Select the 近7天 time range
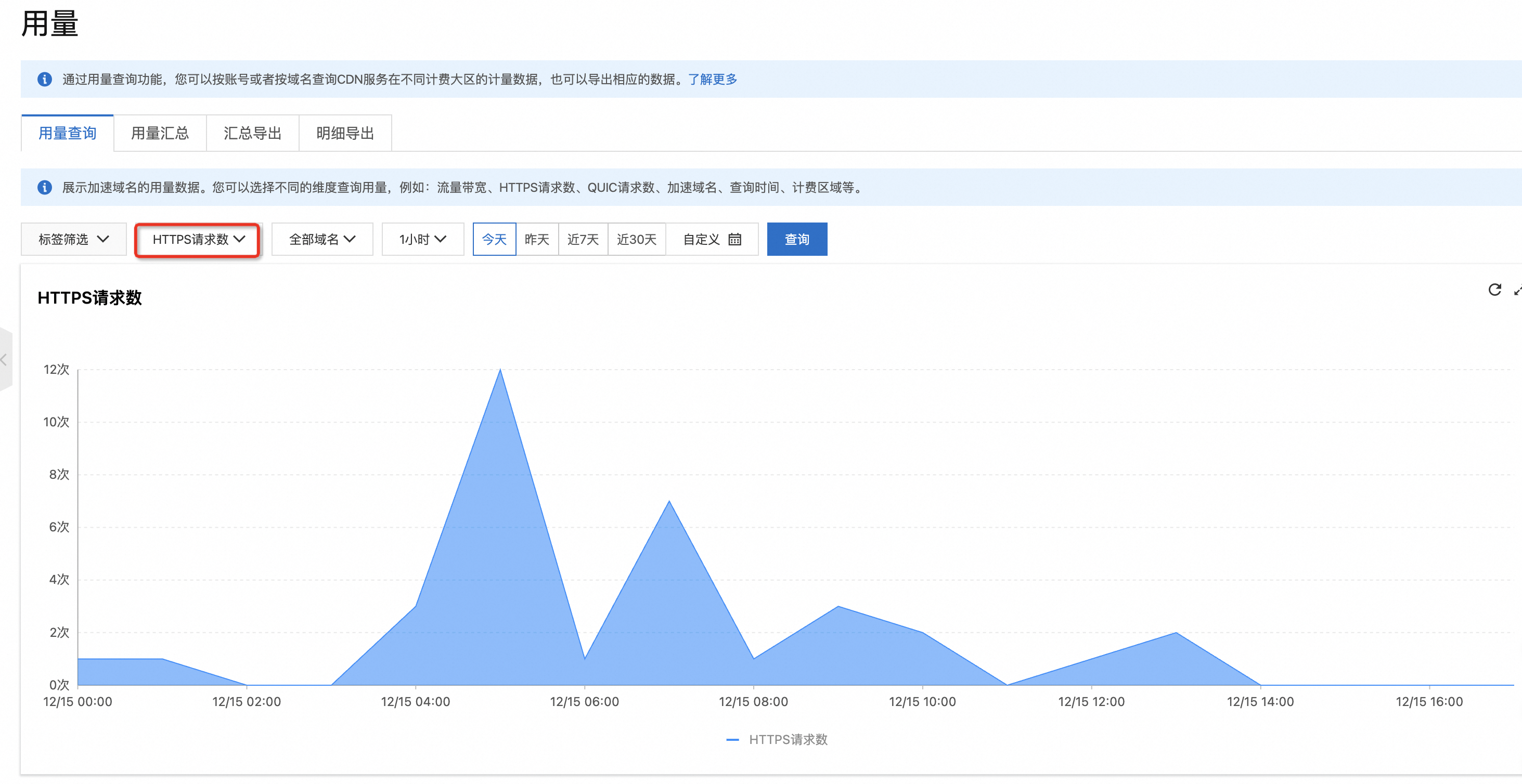Screen dimensions: 1522x784 tap(583, 239)
